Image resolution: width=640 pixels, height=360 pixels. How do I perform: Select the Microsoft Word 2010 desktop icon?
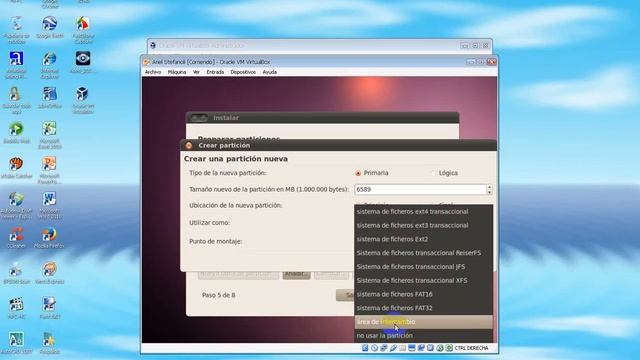click(49, 205)
